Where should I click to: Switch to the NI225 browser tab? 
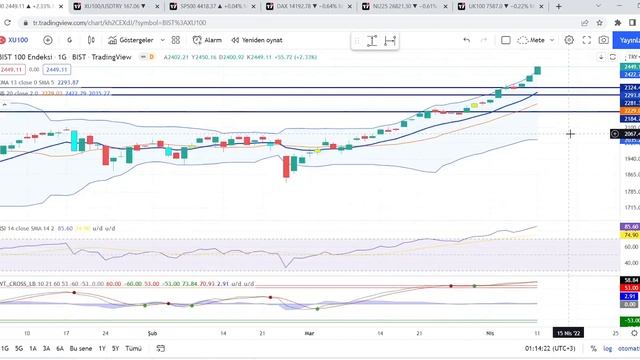[404, 7]
